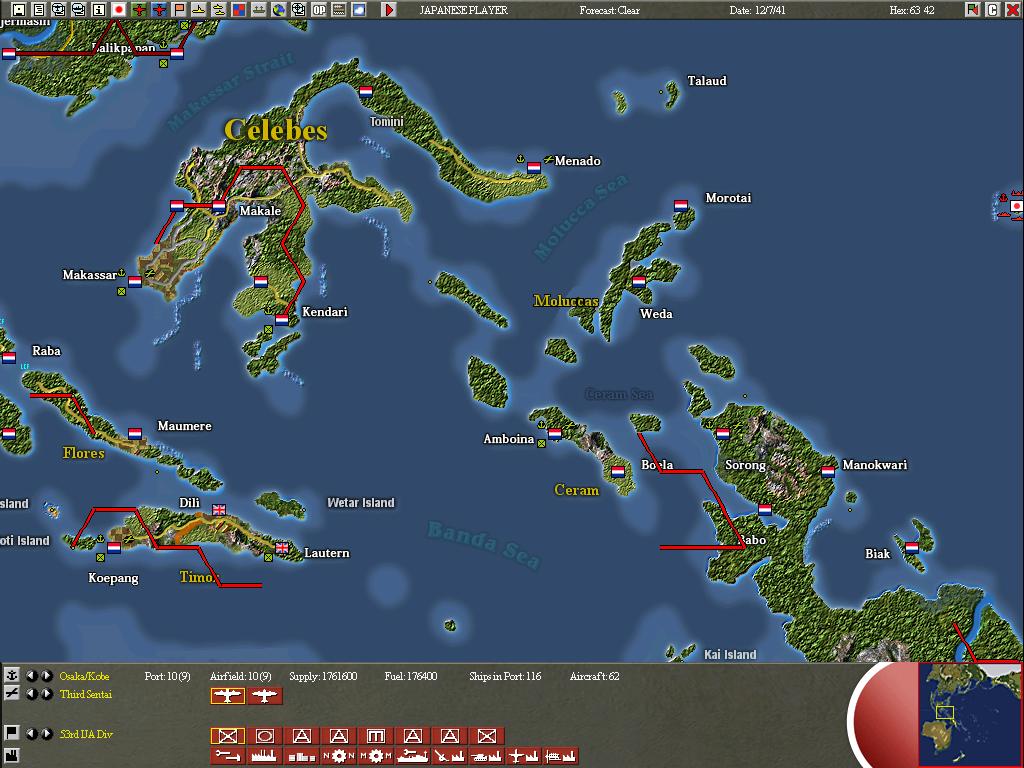Go to previous air group before Third Sentai

click(x=31, y=694)
